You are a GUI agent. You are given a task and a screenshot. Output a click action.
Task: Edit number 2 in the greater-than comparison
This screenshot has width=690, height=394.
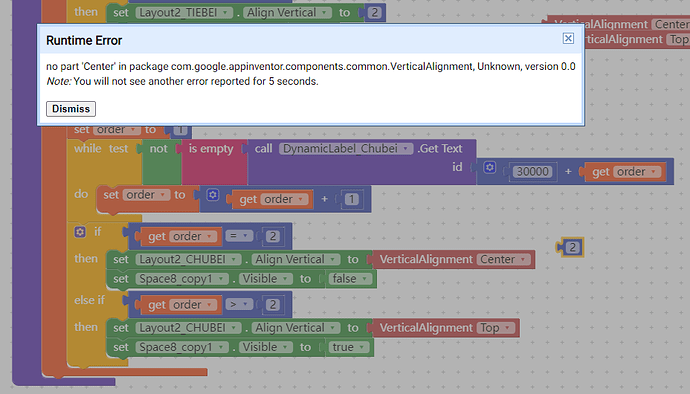[272, 305]
